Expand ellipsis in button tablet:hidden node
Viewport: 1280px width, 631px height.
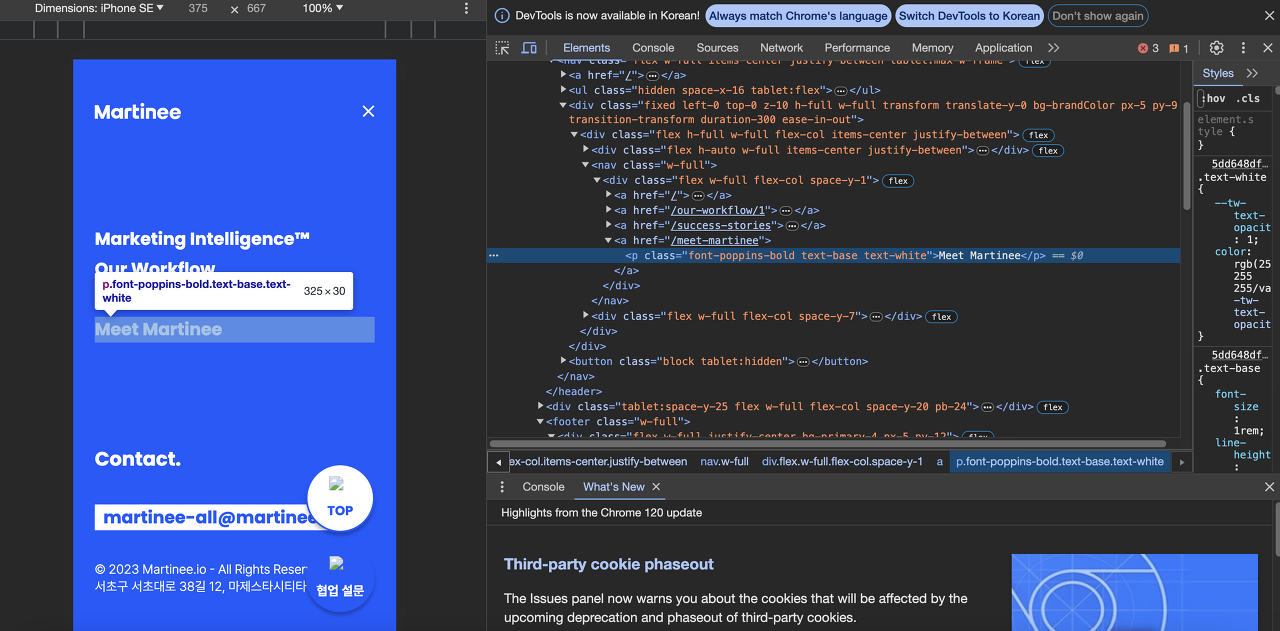click(x=803, y=362)
